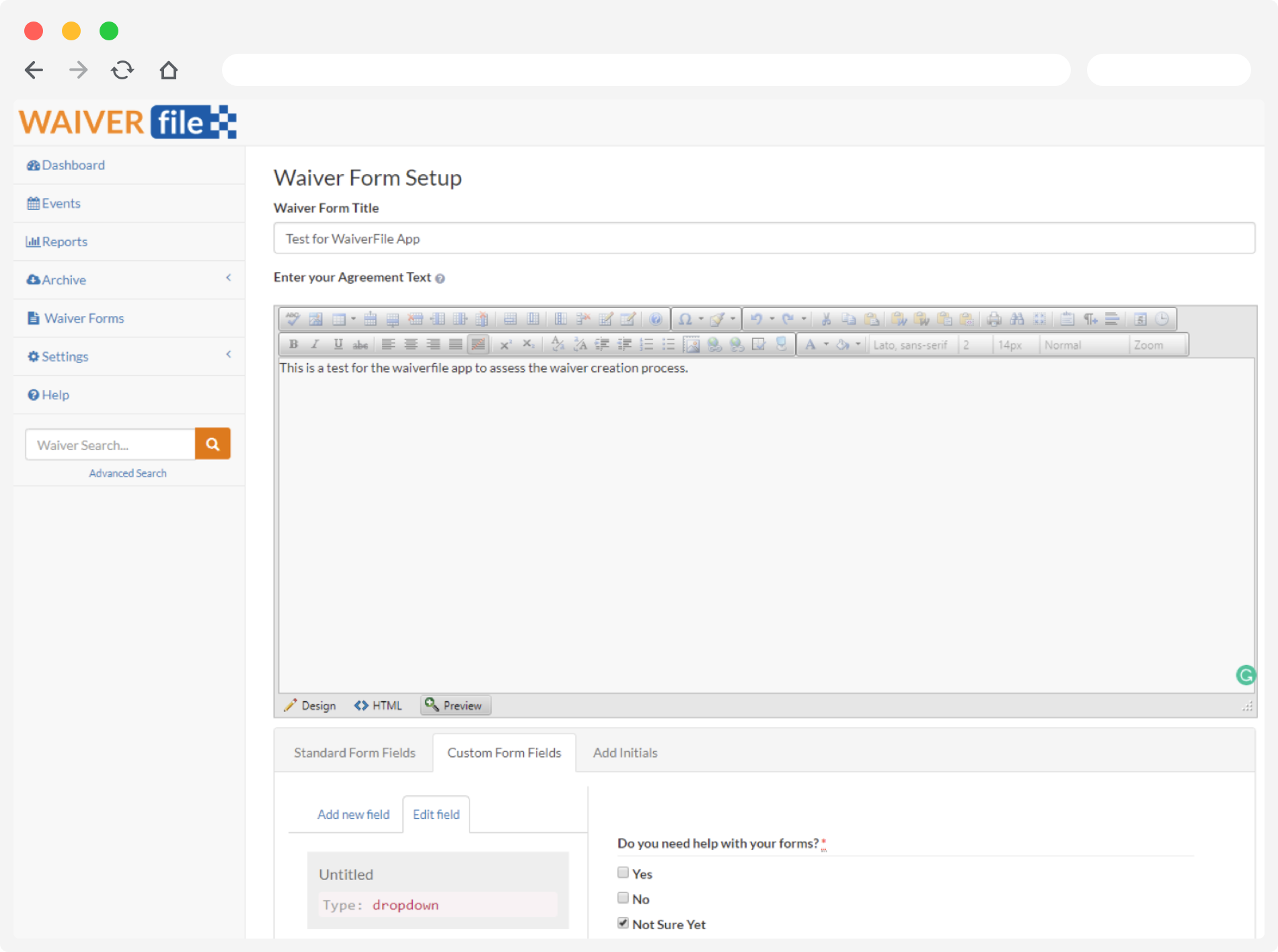Click the superscript icon

coord(505,344)
